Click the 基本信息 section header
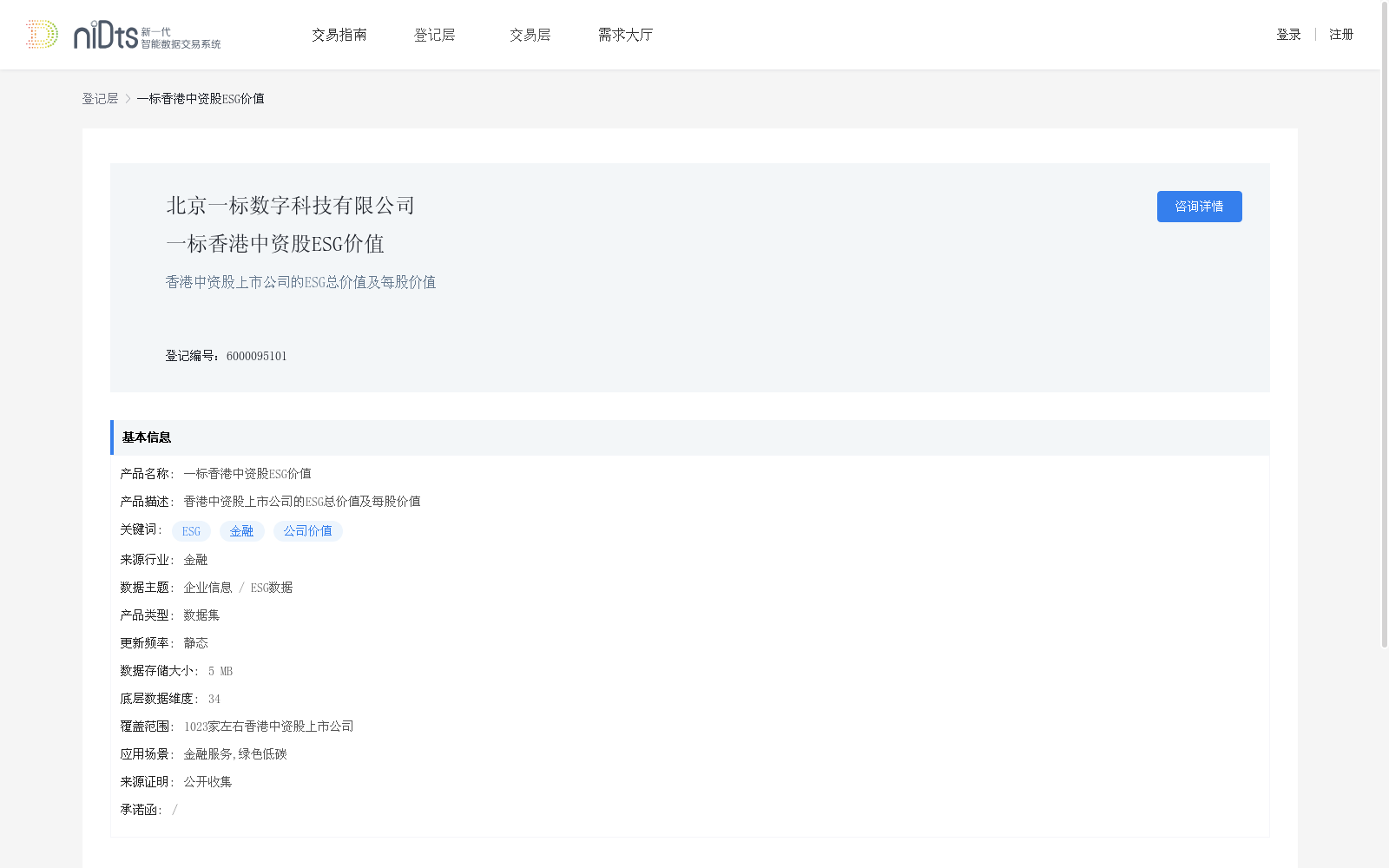This screenshot has width=1389, height=868. point(689,437)
